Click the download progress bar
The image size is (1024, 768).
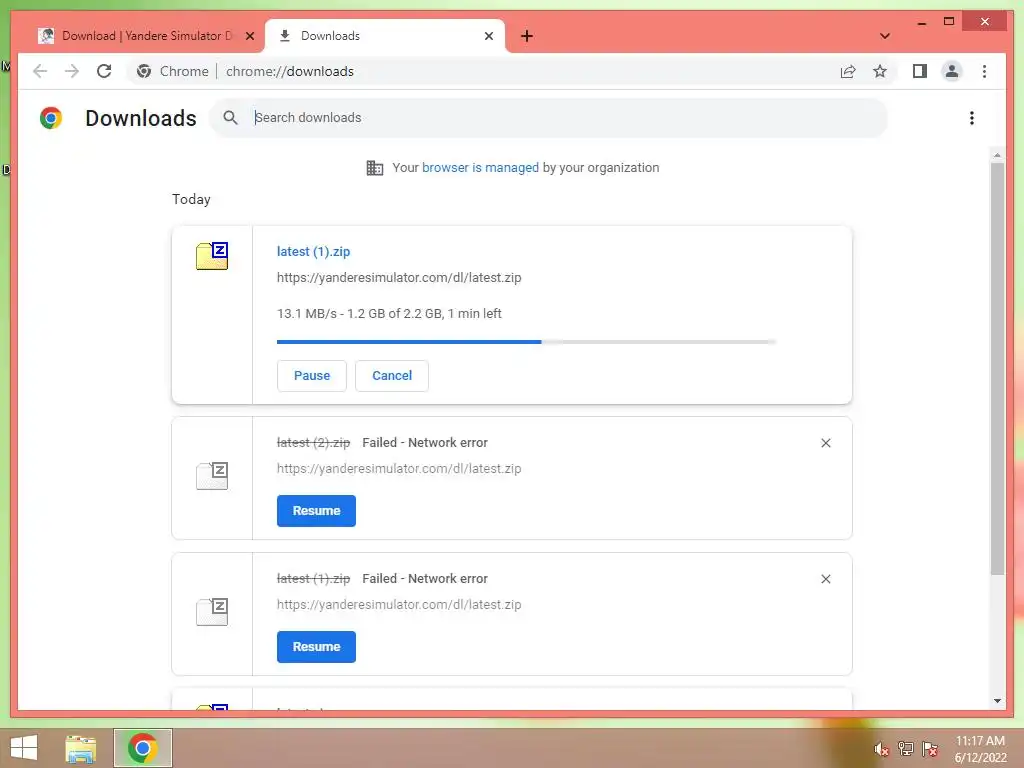(x=526, y=342)
